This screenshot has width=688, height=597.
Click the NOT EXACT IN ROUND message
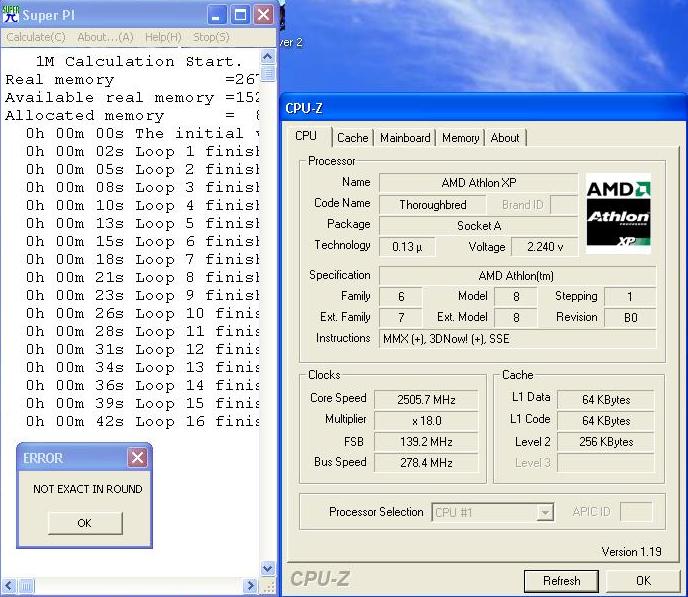pos(88,489)
